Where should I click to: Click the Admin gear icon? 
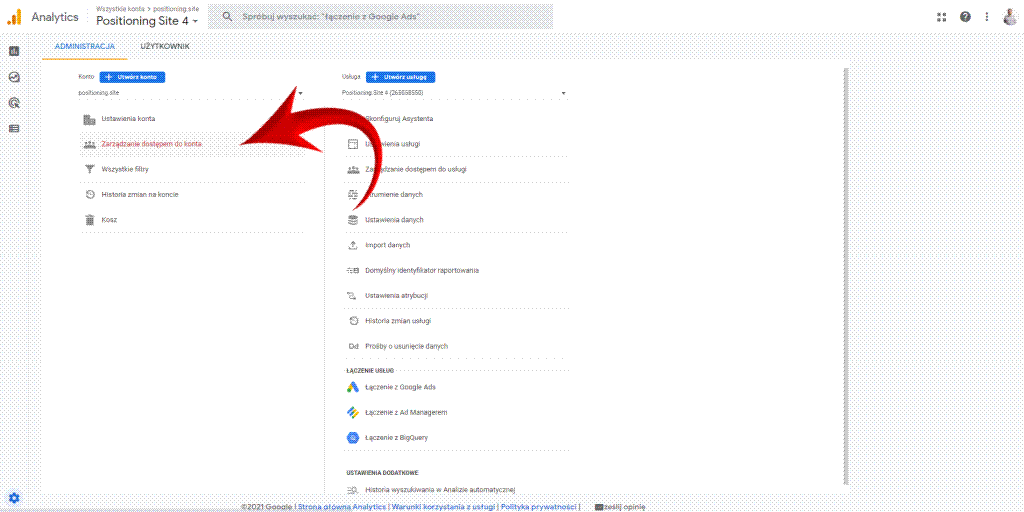tap(14, 498)
